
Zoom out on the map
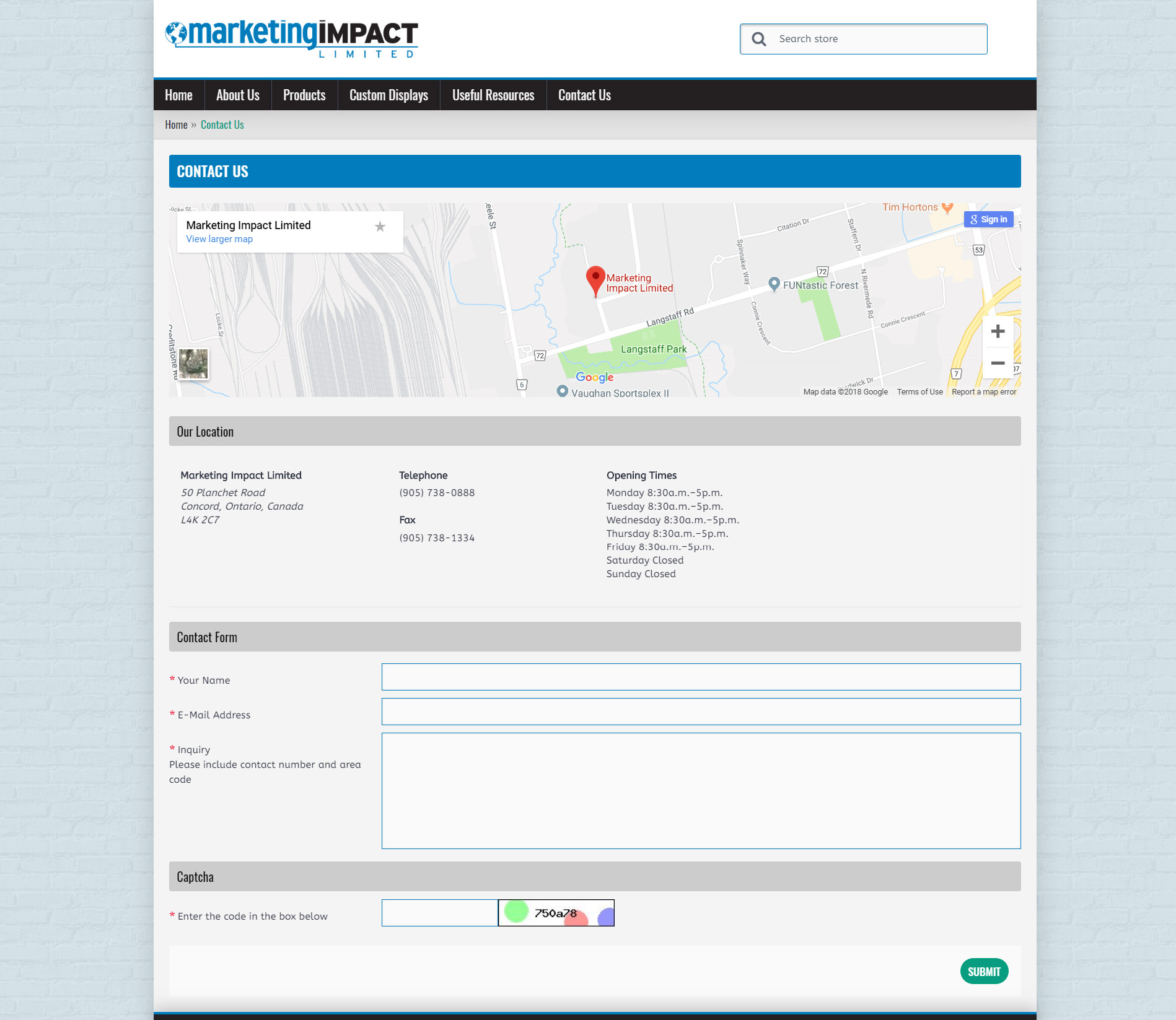tap(998, 364)
